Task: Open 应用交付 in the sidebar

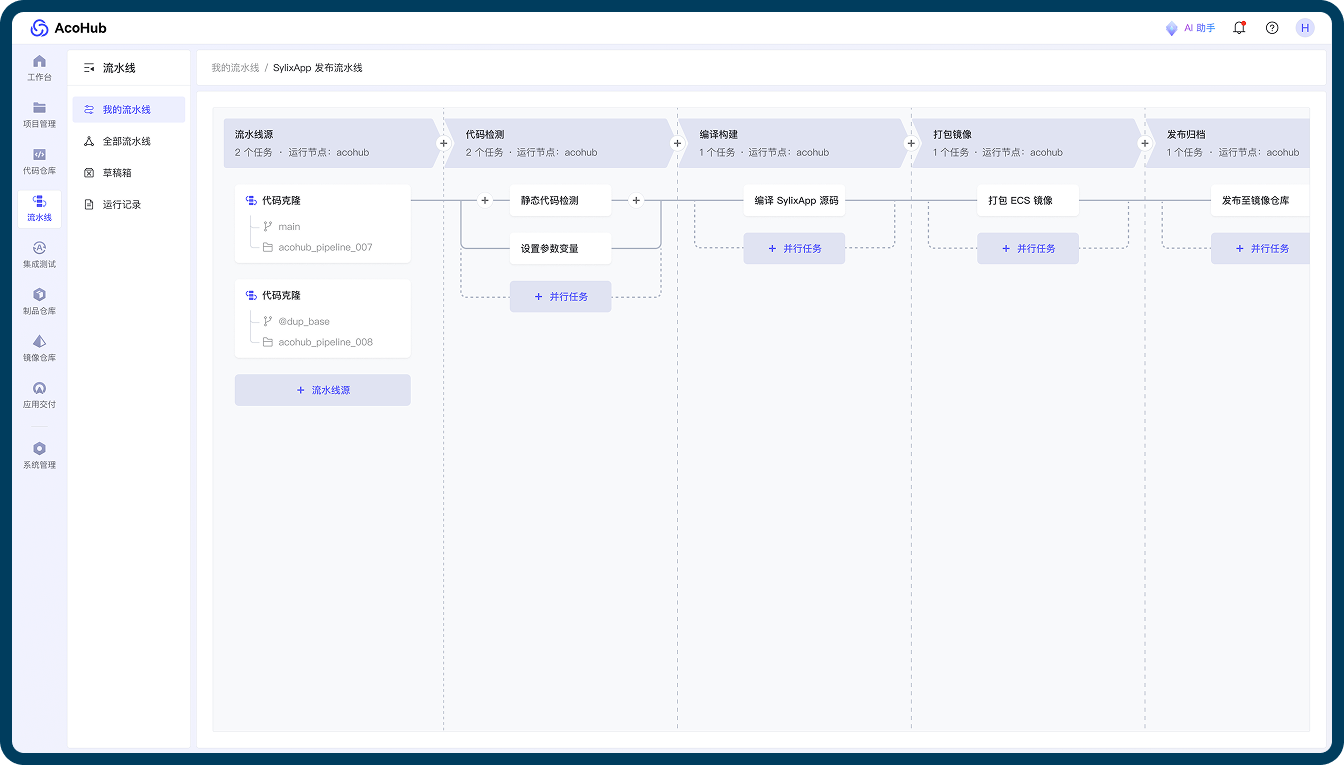Action: point(39,396)
